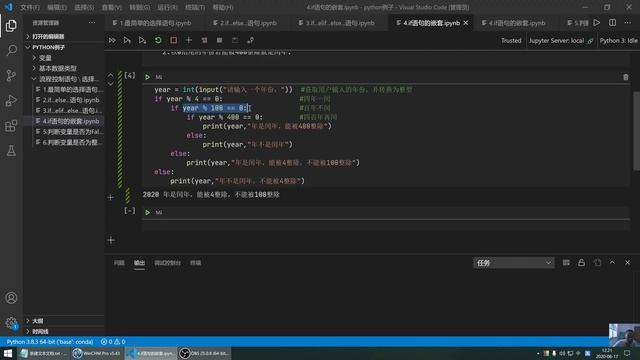640x360 pixels.
Task: Switch to the 问题 Problems panel tab
Action: coord(119,263)
